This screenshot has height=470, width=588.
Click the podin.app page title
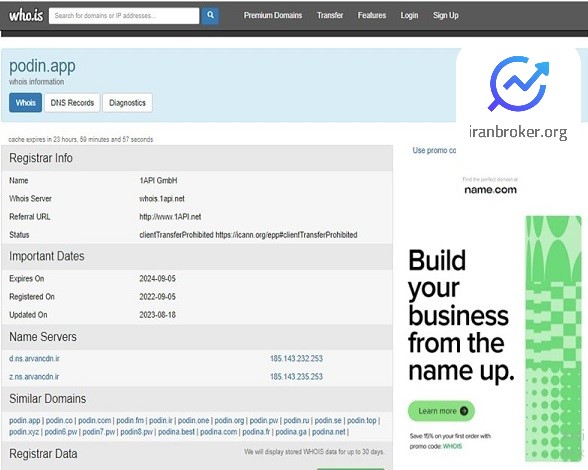[x=42, y=66]
